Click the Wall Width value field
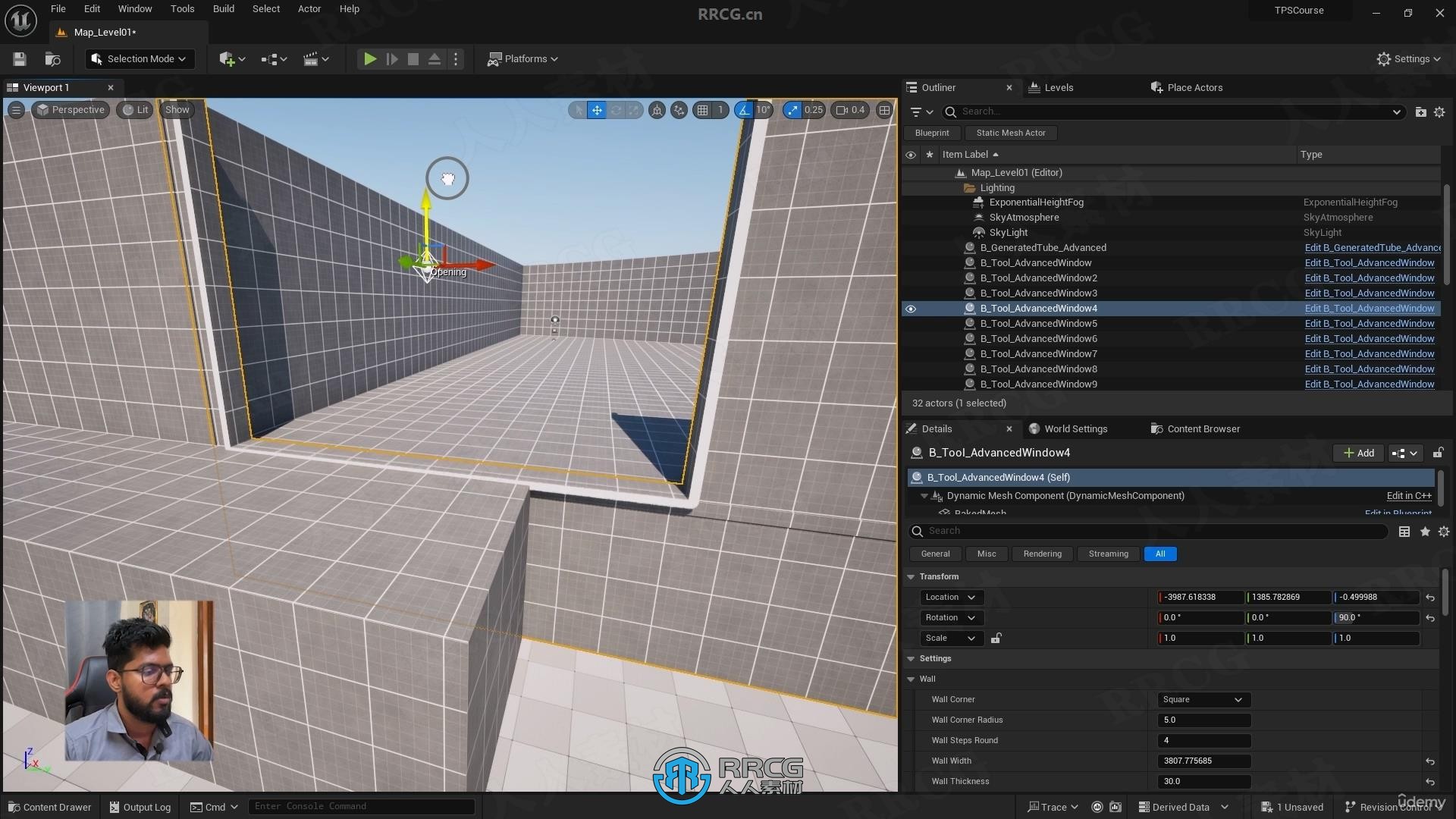This screenshot has width=1456, height=819. click(1204, 761)
